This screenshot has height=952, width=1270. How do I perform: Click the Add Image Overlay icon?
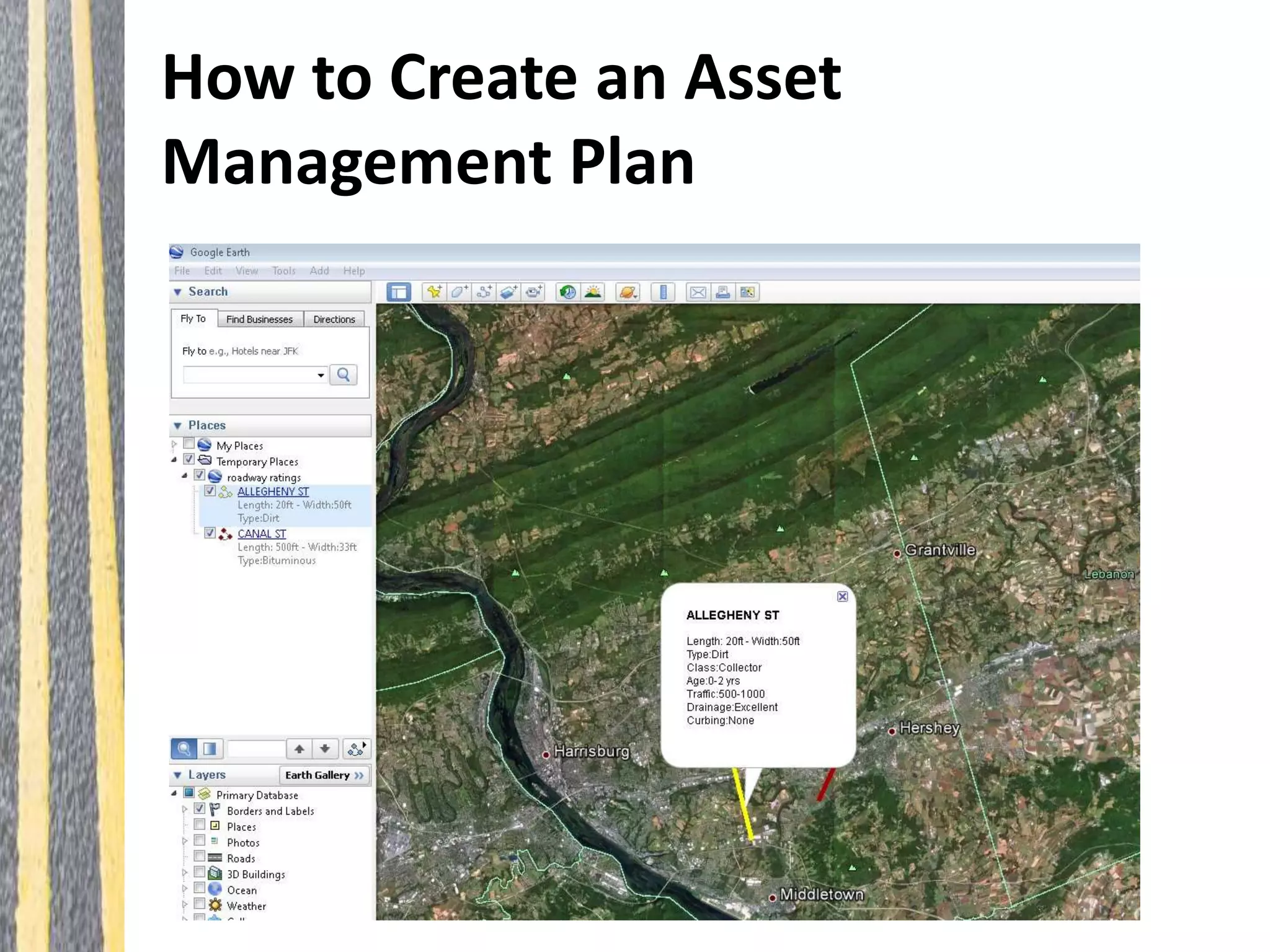pos(508,292)
